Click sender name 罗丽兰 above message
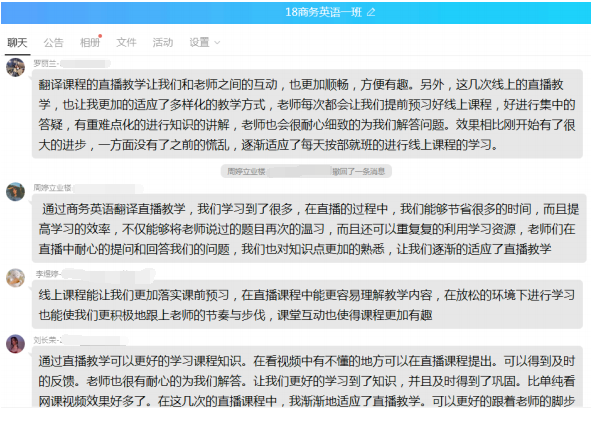The height and width of the screenshot is (429, 597). pyautogui.click(x=45, y=64)
